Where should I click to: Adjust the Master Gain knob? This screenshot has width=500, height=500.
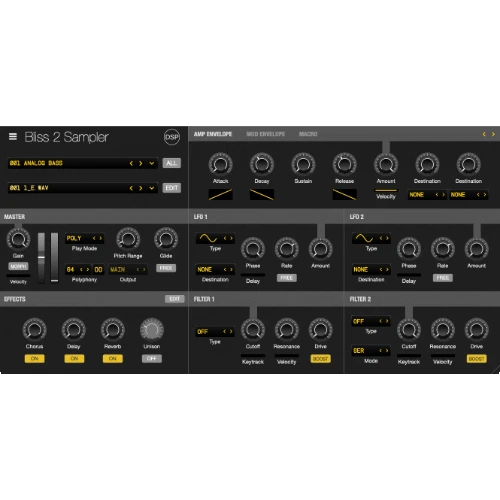click(18, 239)
